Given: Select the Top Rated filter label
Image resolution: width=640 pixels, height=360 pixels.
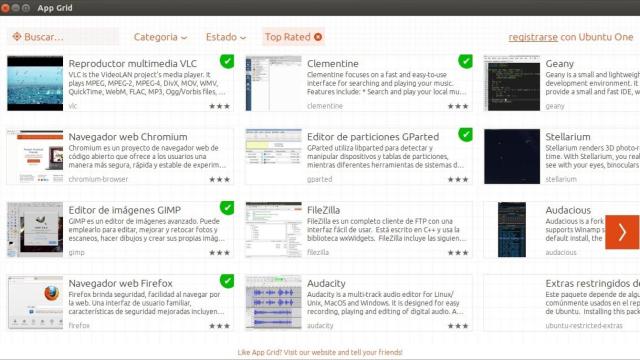Looking at the screenshot, I should click(x=287, y=37).
